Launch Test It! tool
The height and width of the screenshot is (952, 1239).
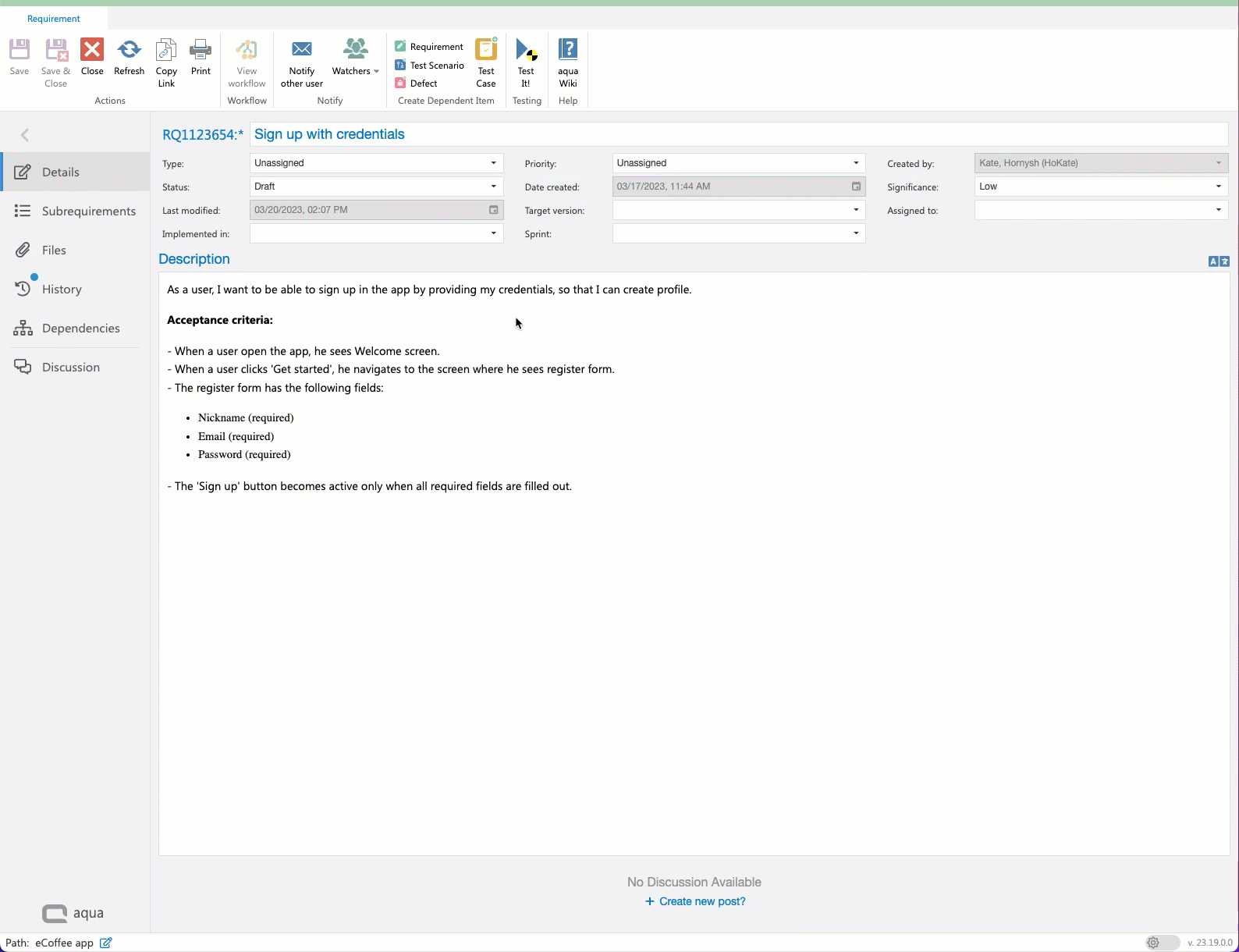click(x=527, y=62)
